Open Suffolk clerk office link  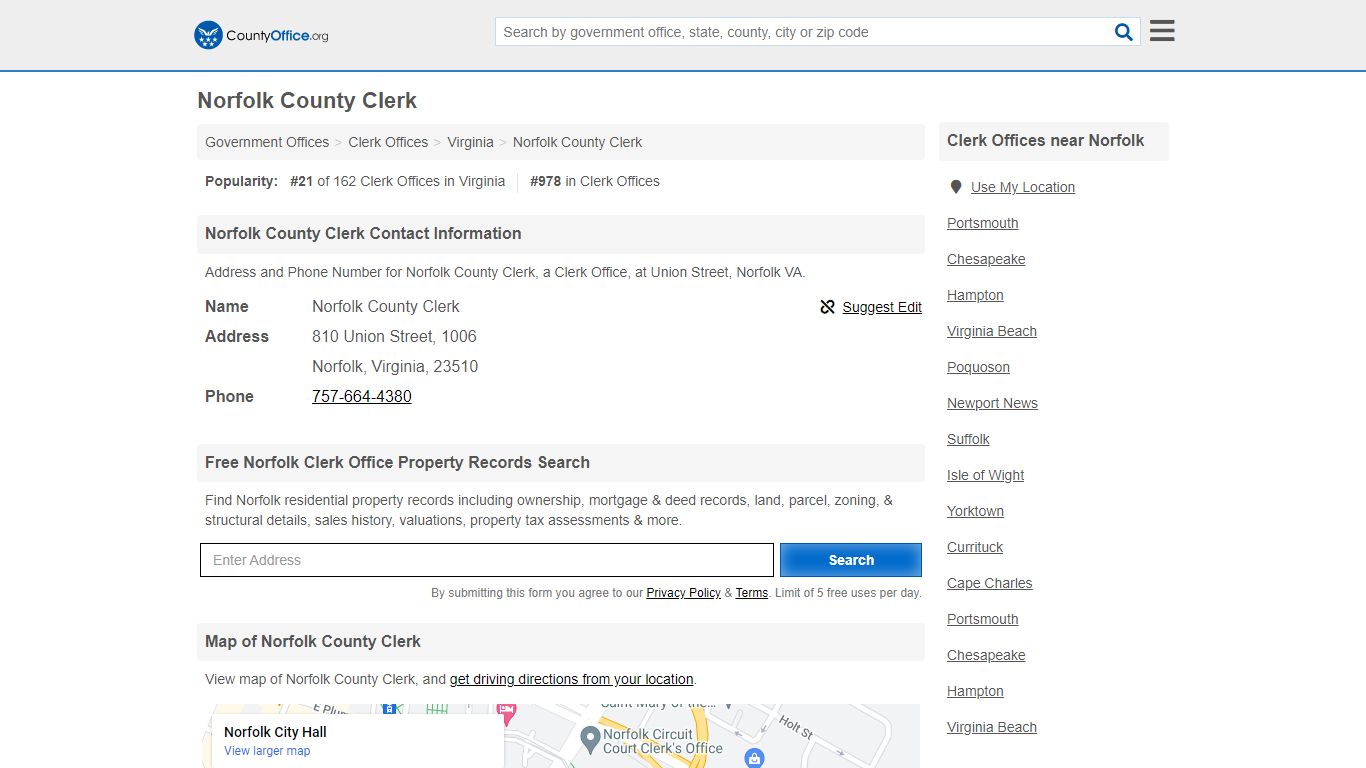click(968, 439)
